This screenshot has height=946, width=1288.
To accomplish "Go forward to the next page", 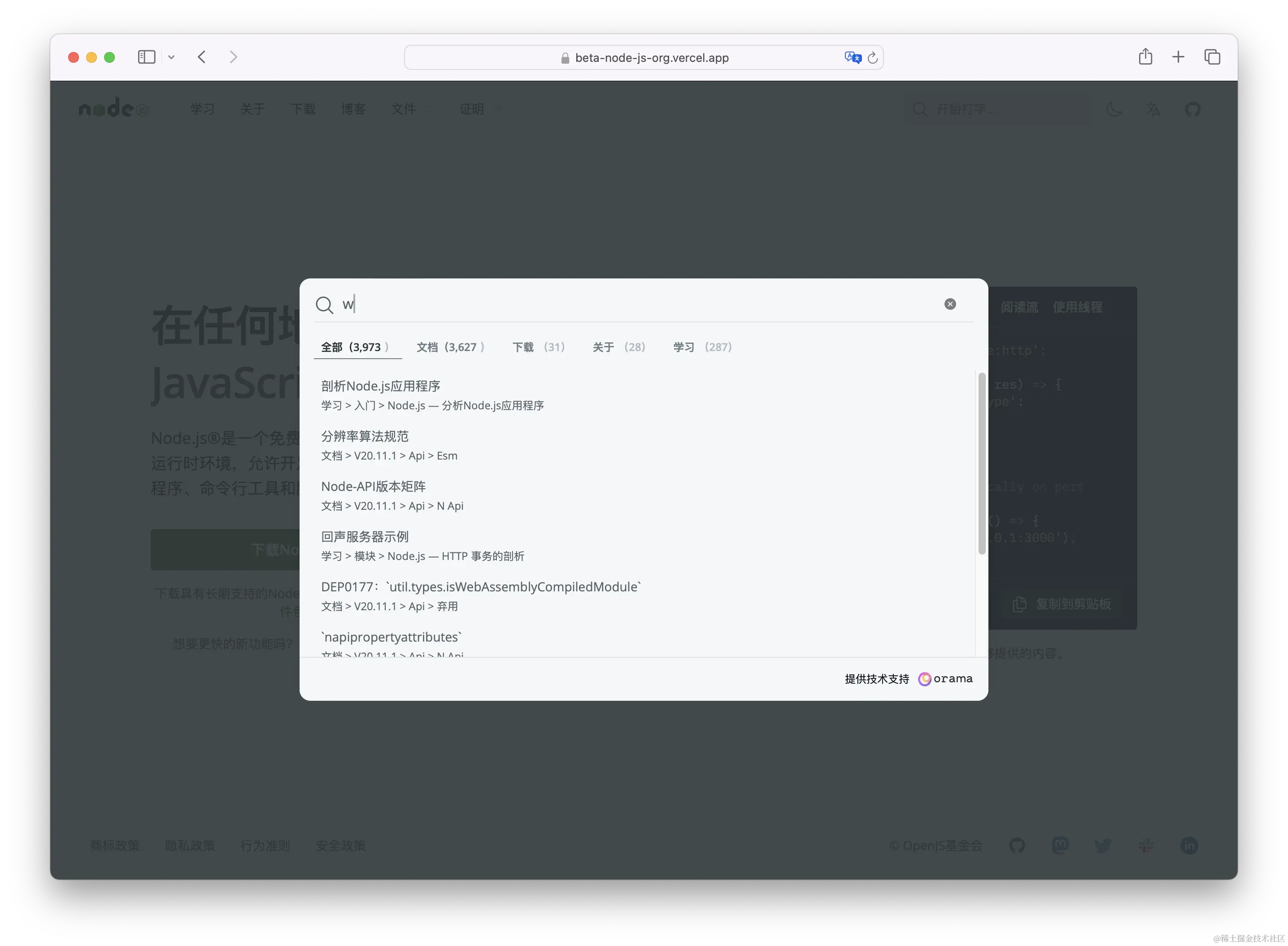I will 233,57.
